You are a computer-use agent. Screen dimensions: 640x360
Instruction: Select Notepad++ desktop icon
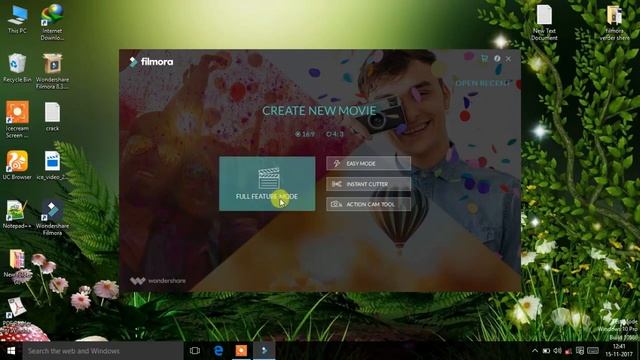[17, 214]
